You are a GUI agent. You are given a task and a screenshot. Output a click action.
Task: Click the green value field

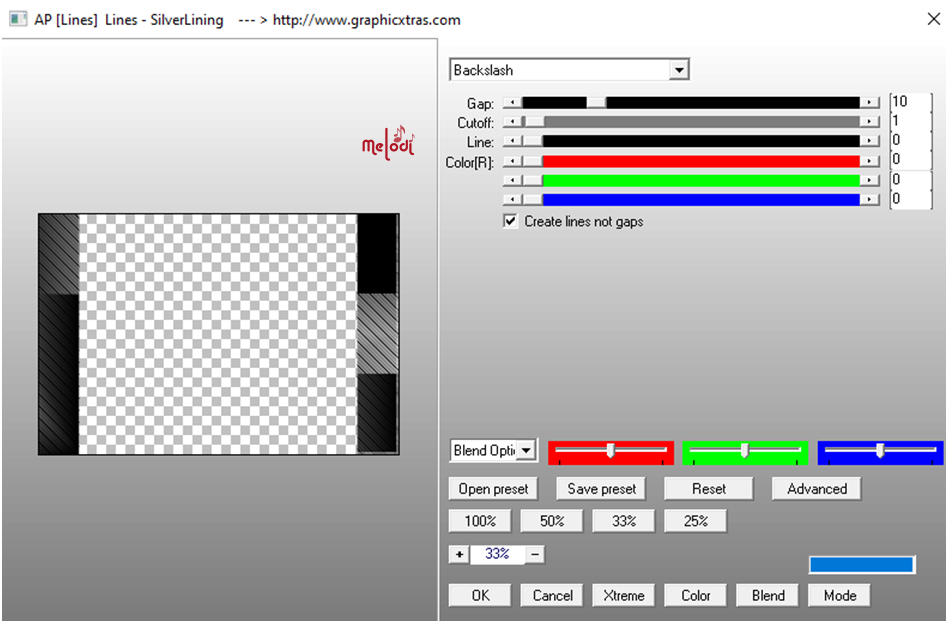point(911,180)
